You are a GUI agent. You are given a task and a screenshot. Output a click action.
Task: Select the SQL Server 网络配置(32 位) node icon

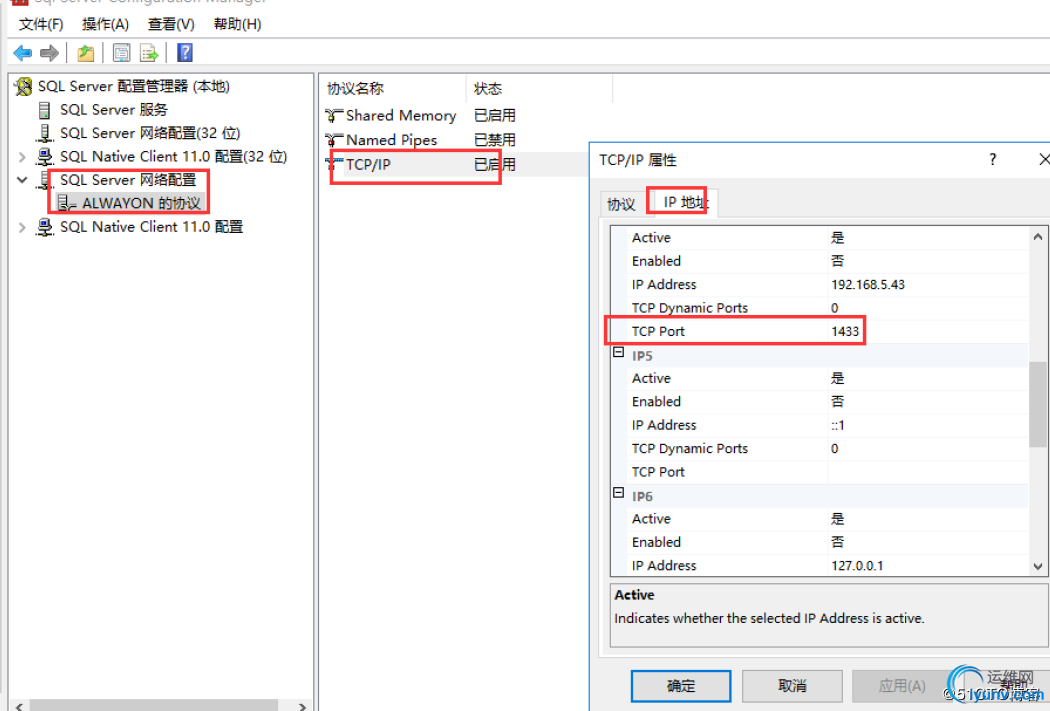(x=44, y=133)
